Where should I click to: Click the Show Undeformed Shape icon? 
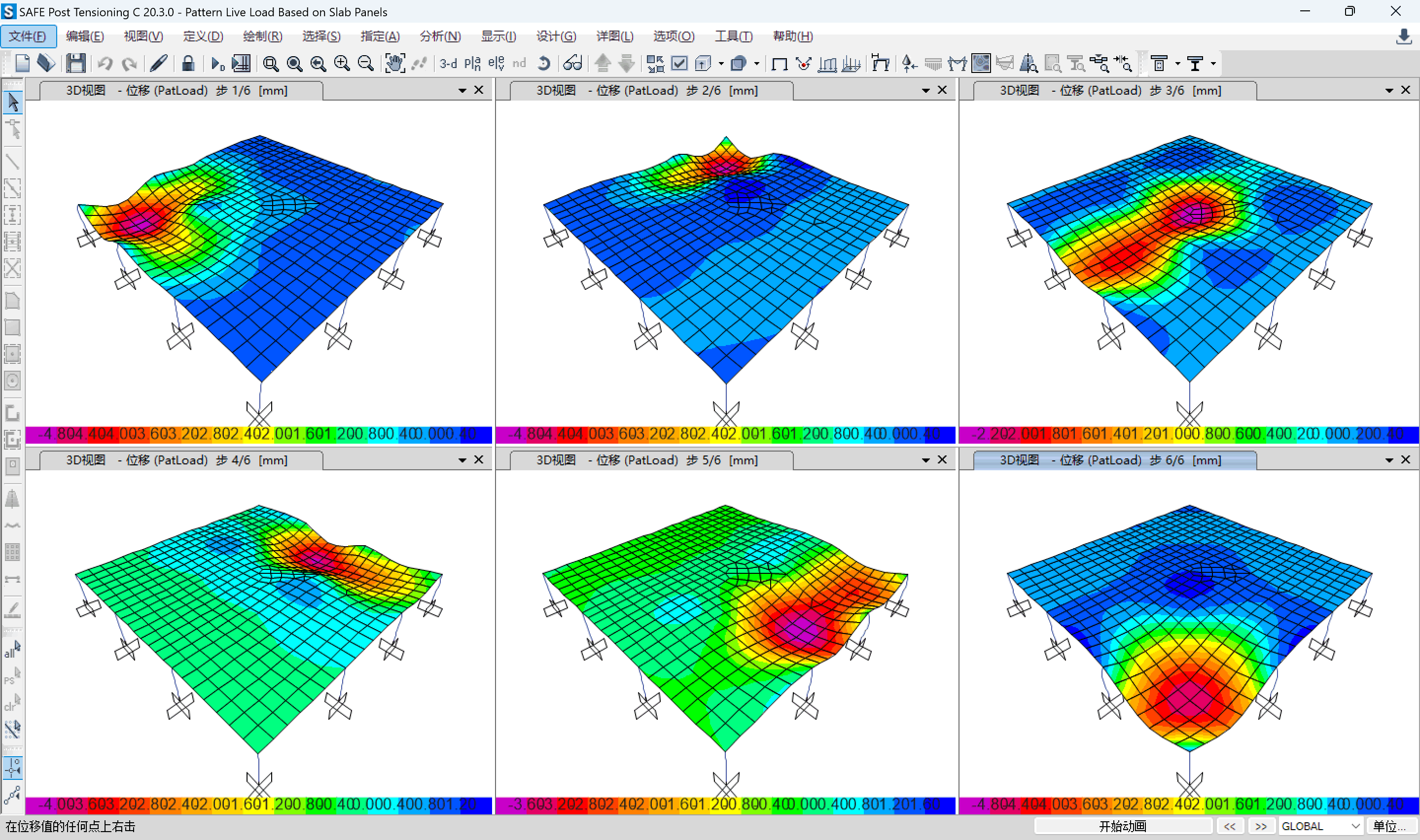[780, 64]
